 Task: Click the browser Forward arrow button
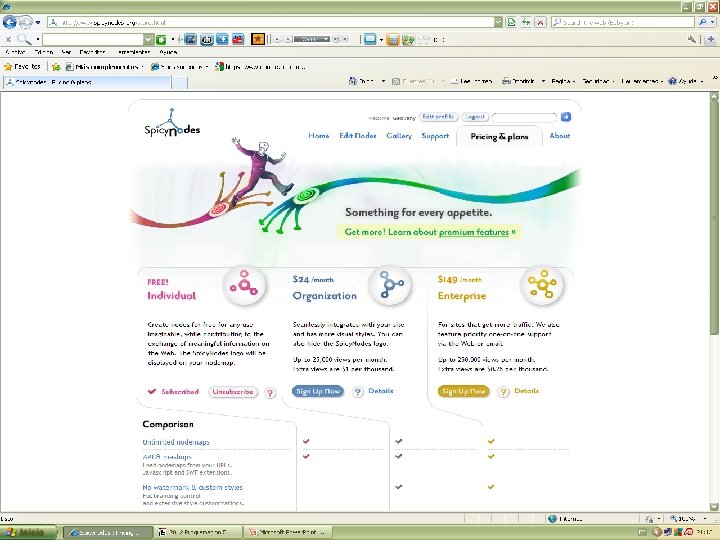tap(25, 22)
